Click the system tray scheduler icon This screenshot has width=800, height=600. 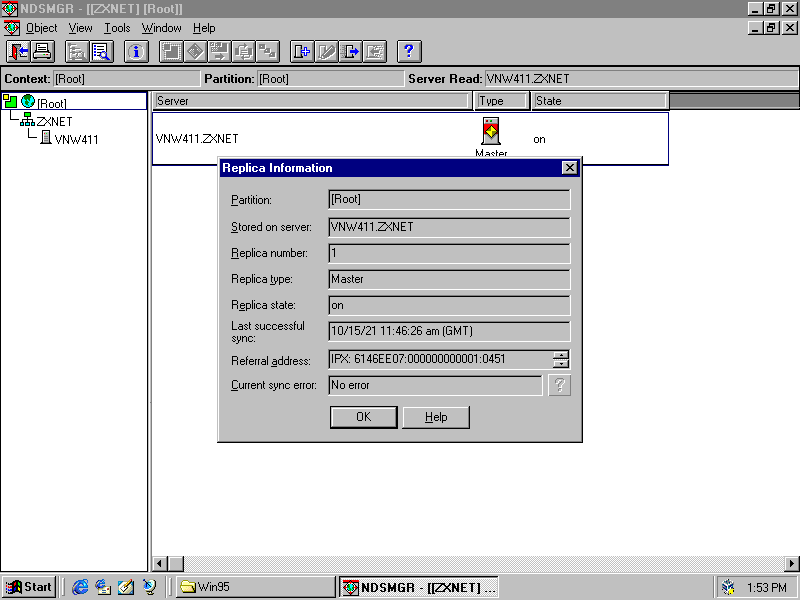coord(729,587)
